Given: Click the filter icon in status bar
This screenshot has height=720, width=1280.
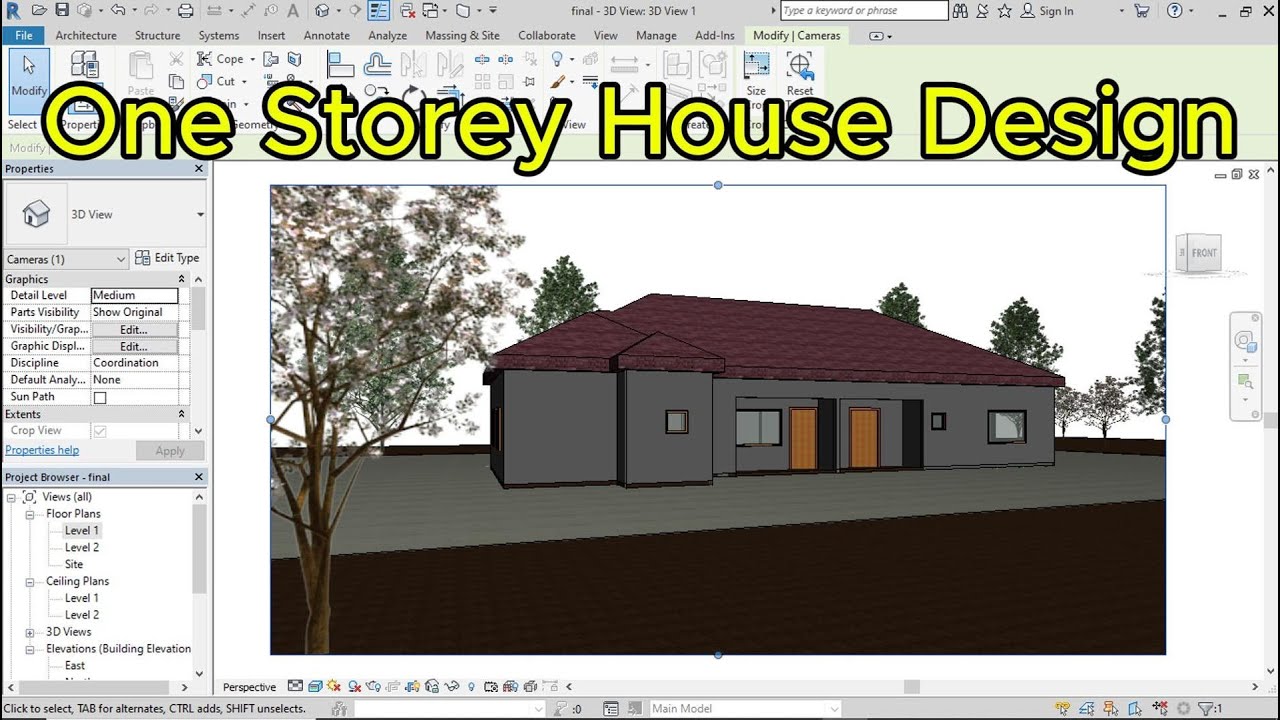Looking at the screenshot, I should (x=1207, y=708).
